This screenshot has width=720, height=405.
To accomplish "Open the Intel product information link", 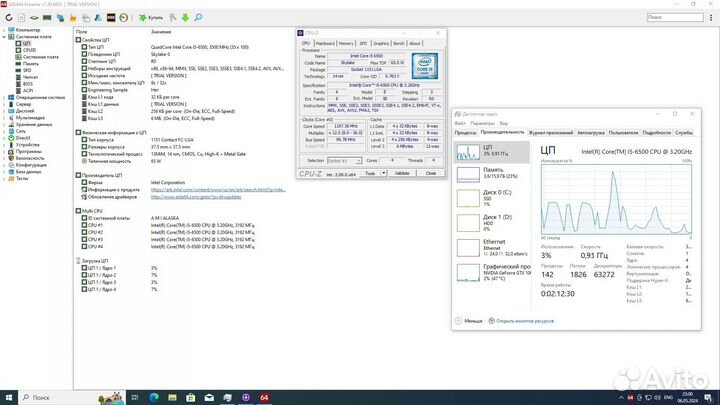I will 218,190.
